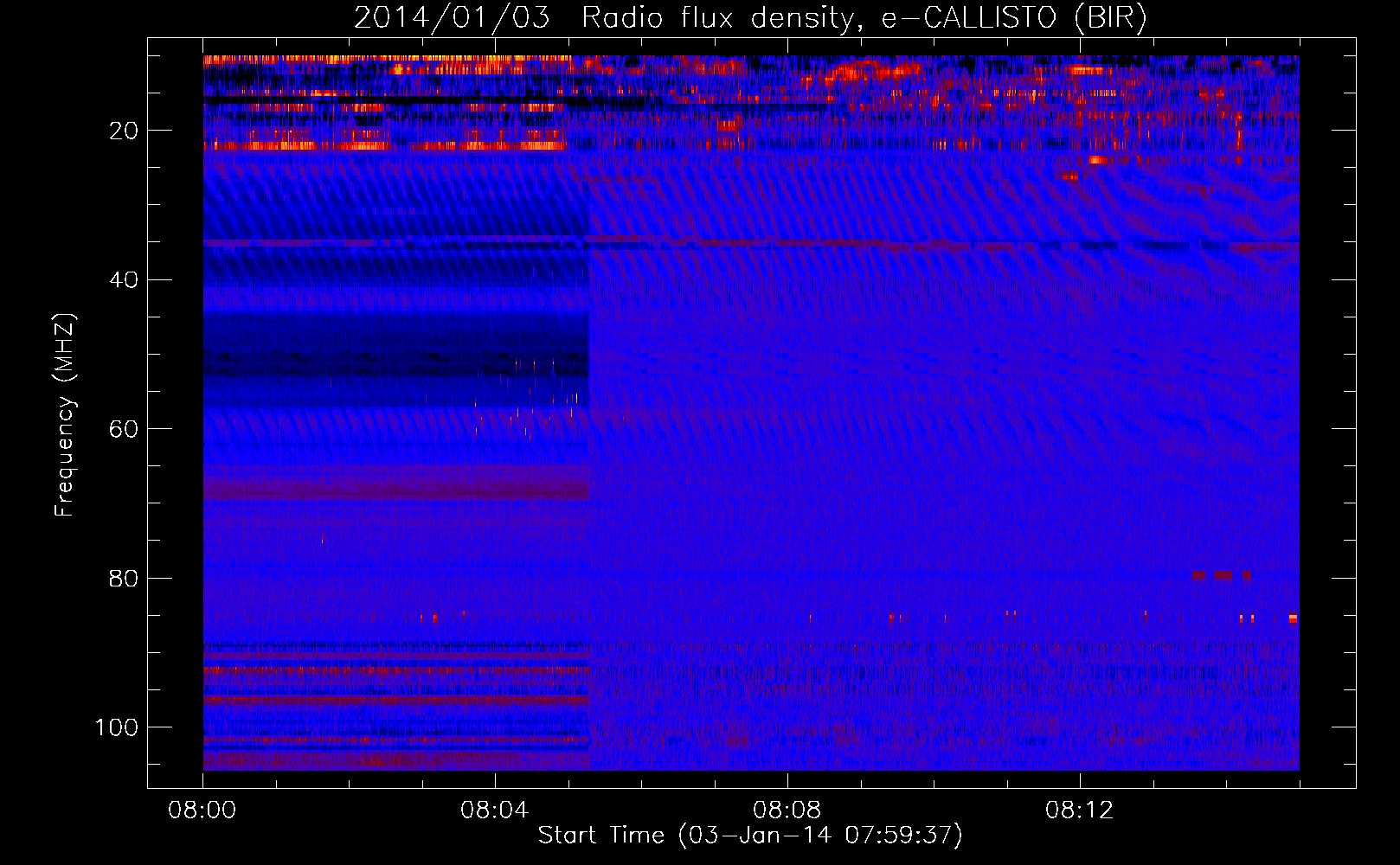Click the 60 frequency tick label
The width and height of the screenshot is (1400, 865).
124,429
